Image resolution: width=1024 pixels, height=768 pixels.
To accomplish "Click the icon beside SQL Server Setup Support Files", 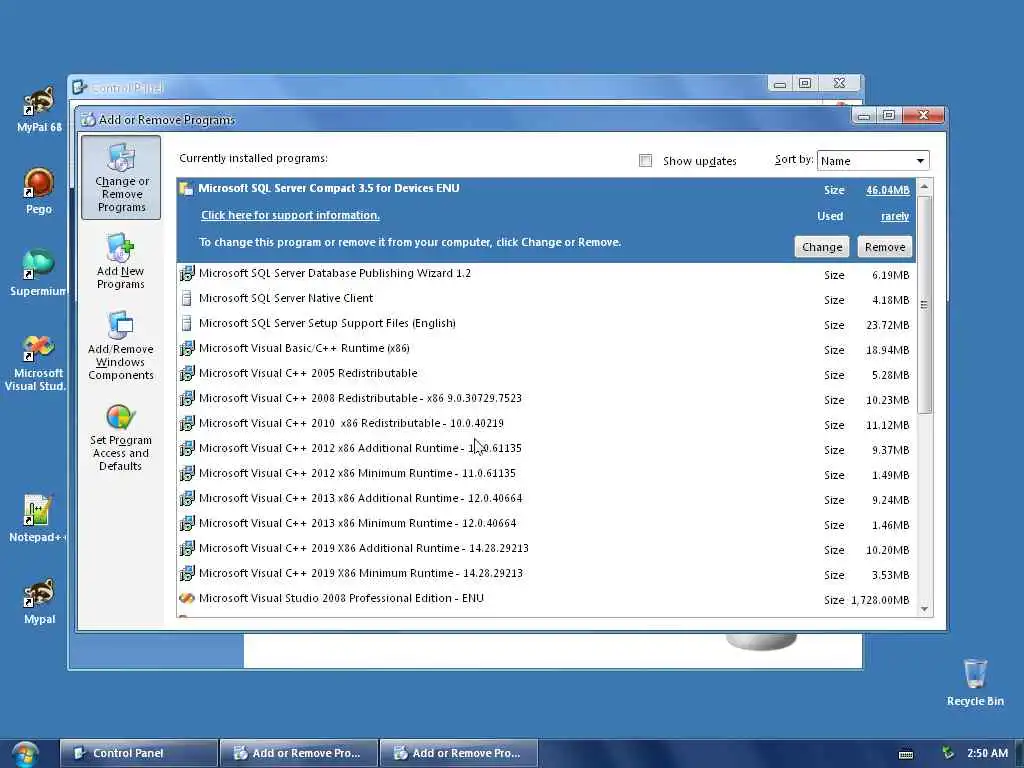I will pos(187,323).
